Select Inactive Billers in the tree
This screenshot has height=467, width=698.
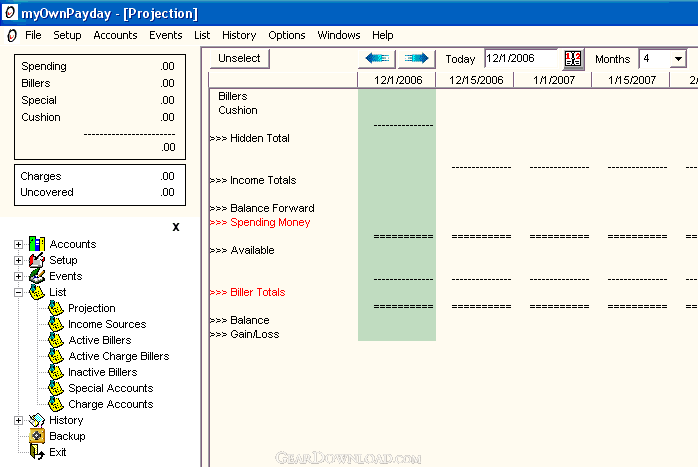[103, 372]
